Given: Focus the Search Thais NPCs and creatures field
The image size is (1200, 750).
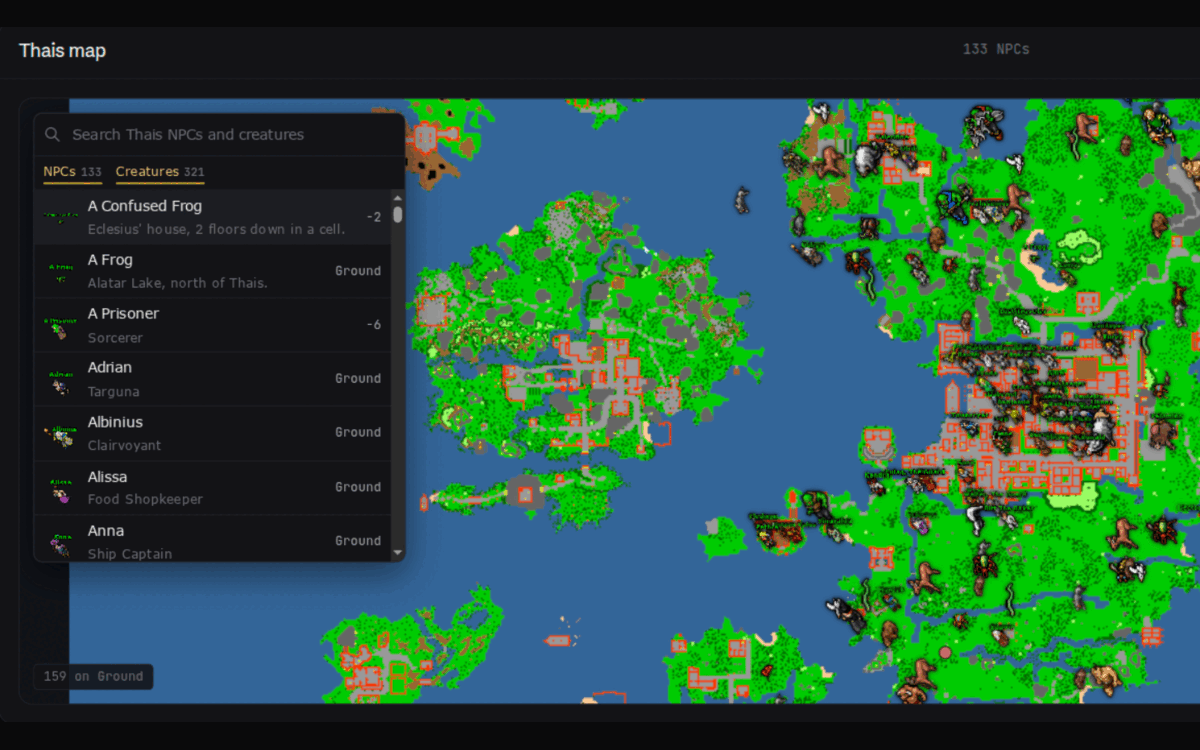Looking at the screenshot, I should (x=219, y=134).
